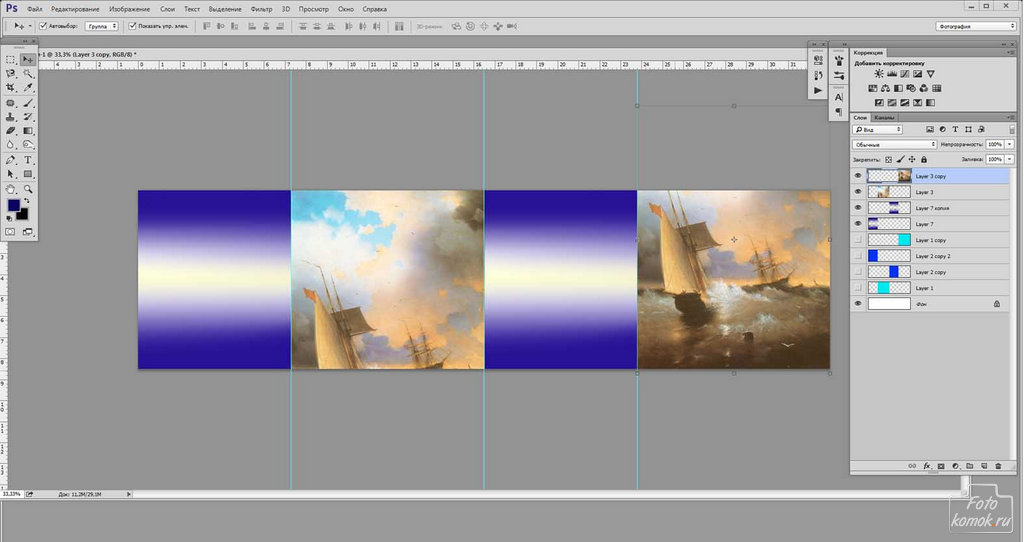The image size is (1024, 542).
Task: Toggle Показать упр. элем. checkbox
Action: (133, 26)
